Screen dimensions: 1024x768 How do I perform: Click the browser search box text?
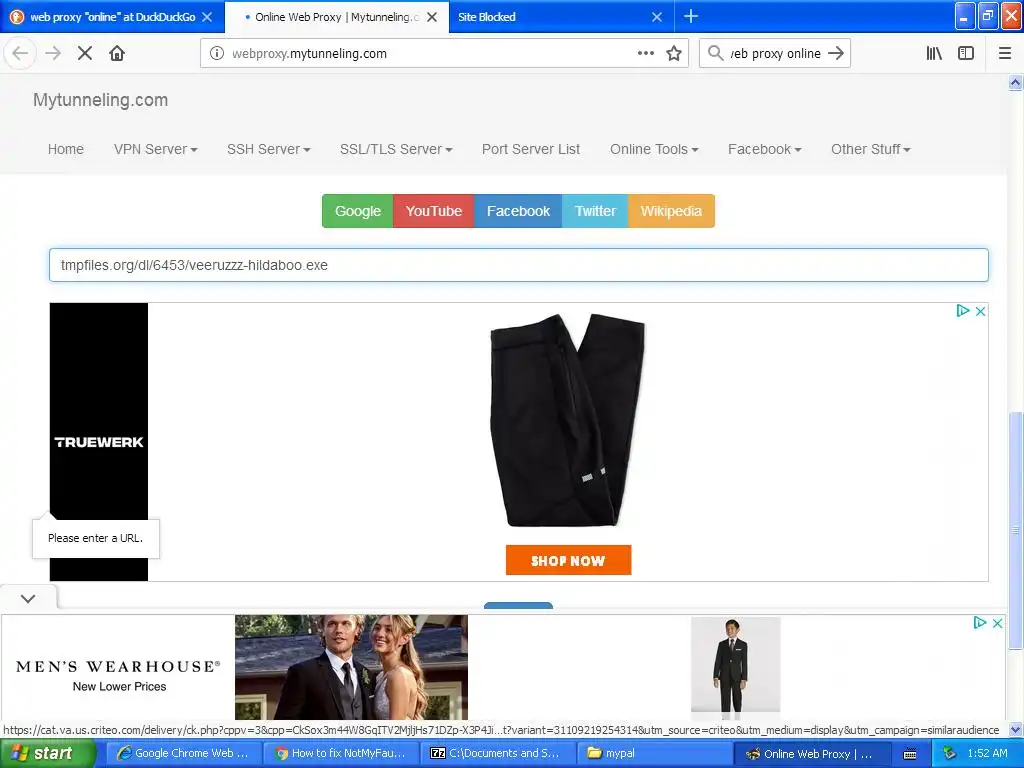[775, 53]
